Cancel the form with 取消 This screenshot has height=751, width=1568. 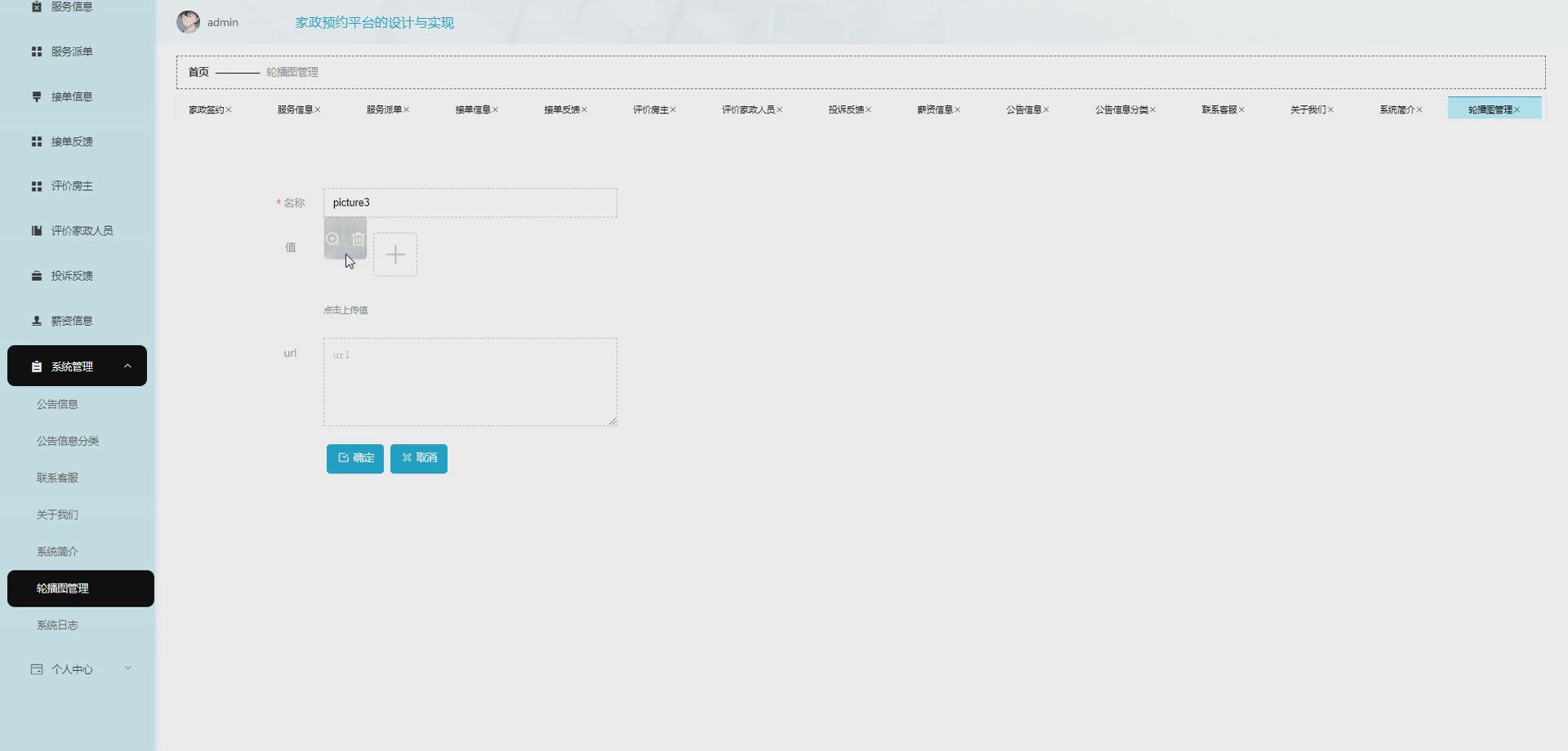[x=419, y=459]
